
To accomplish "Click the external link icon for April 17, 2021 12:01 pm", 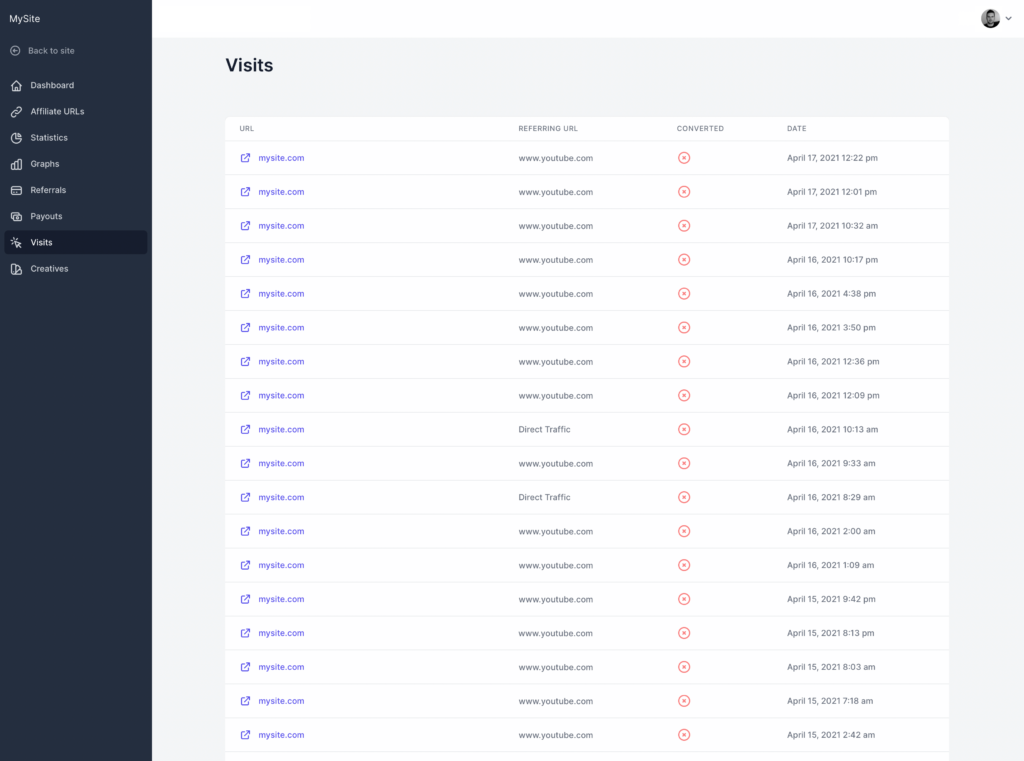I will 245,191.
